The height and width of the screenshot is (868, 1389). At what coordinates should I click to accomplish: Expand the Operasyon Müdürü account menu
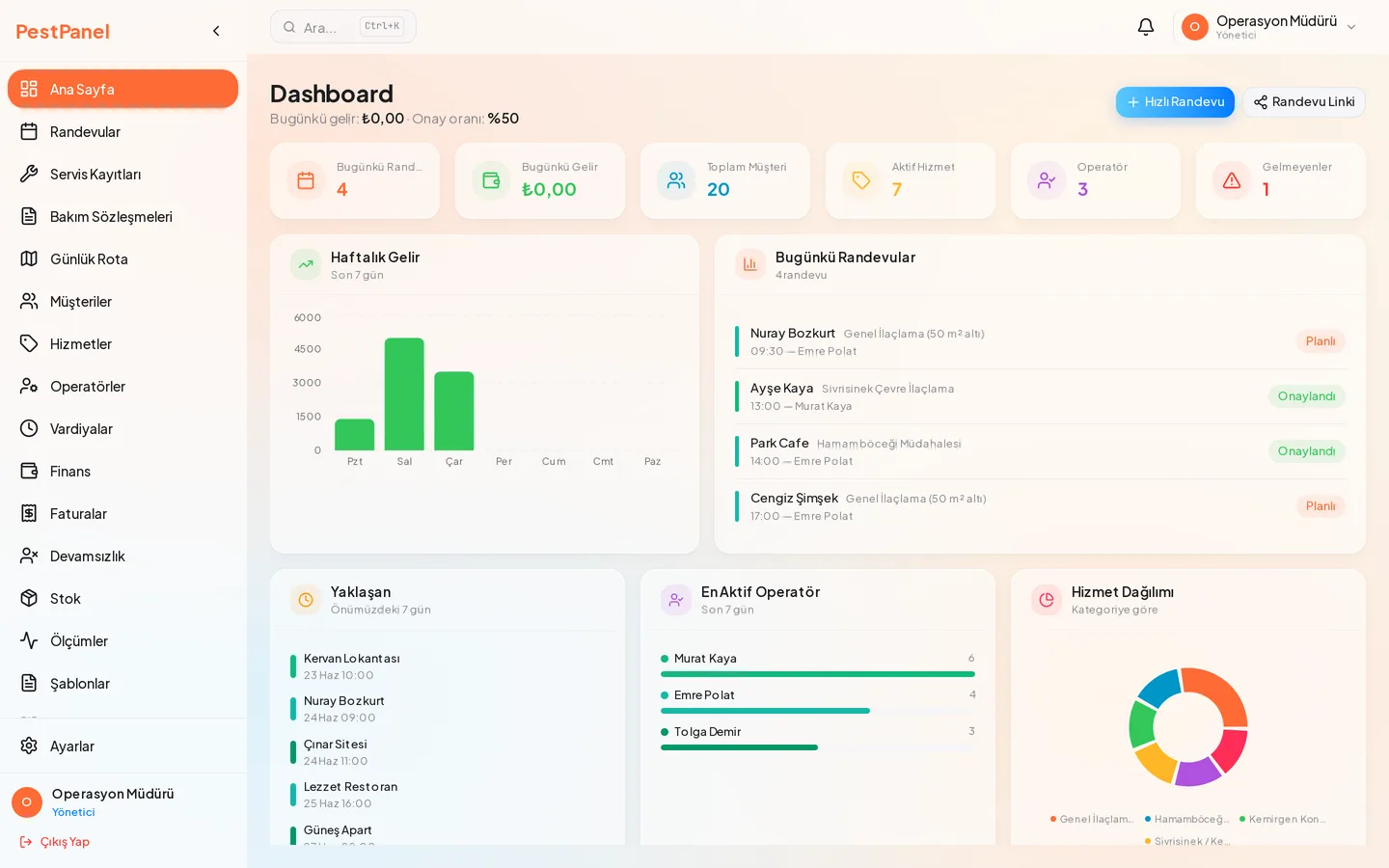[1270, 27]
